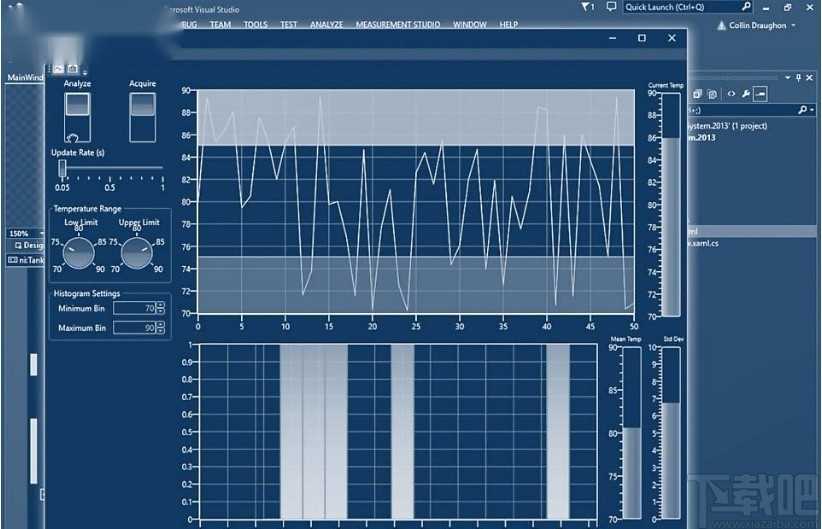Click the Update Rate slider thumb
Screen dimensions: 822x529
pos(62,168)
